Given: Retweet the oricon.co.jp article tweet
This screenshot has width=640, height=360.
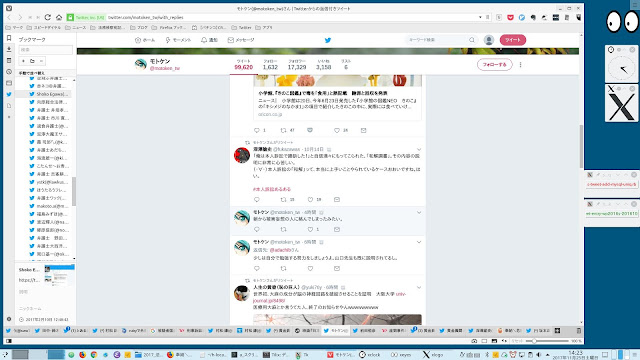Looking at the screenshot, I should click(283, 130).
